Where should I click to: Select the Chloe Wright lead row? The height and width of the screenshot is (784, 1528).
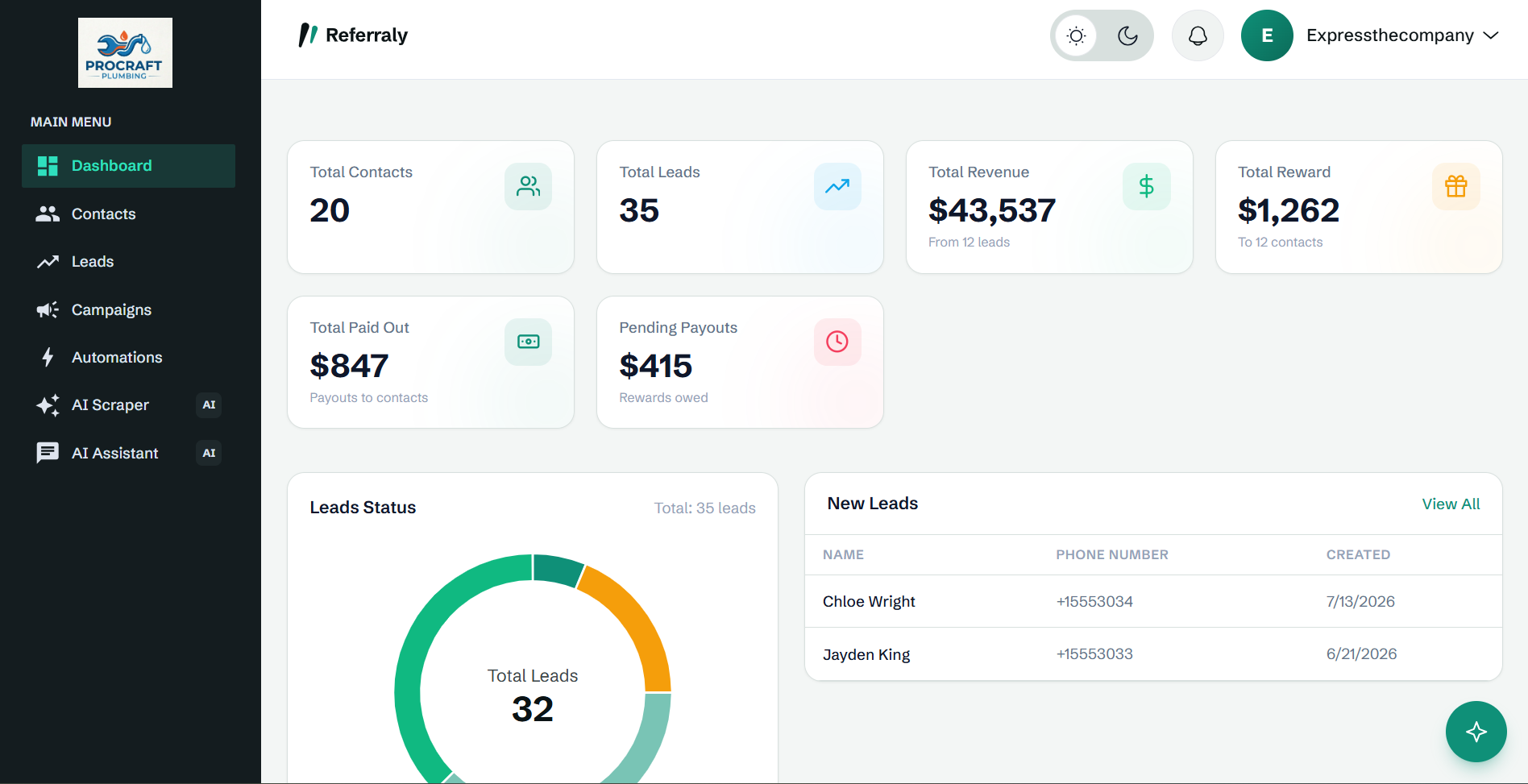coord(1153,601)
